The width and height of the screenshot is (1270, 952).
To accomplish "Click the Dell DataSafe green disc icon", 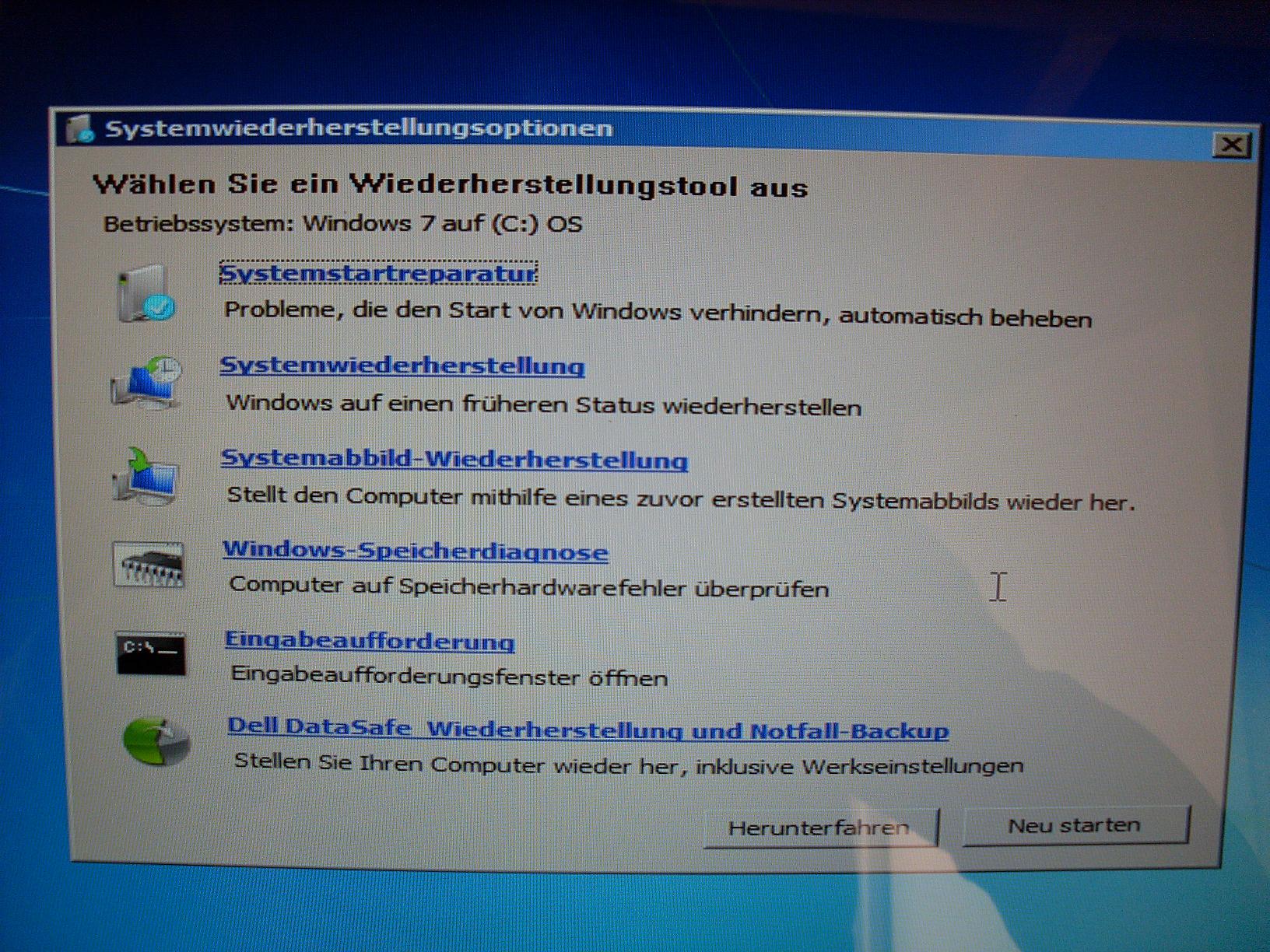I will (156, 741).
